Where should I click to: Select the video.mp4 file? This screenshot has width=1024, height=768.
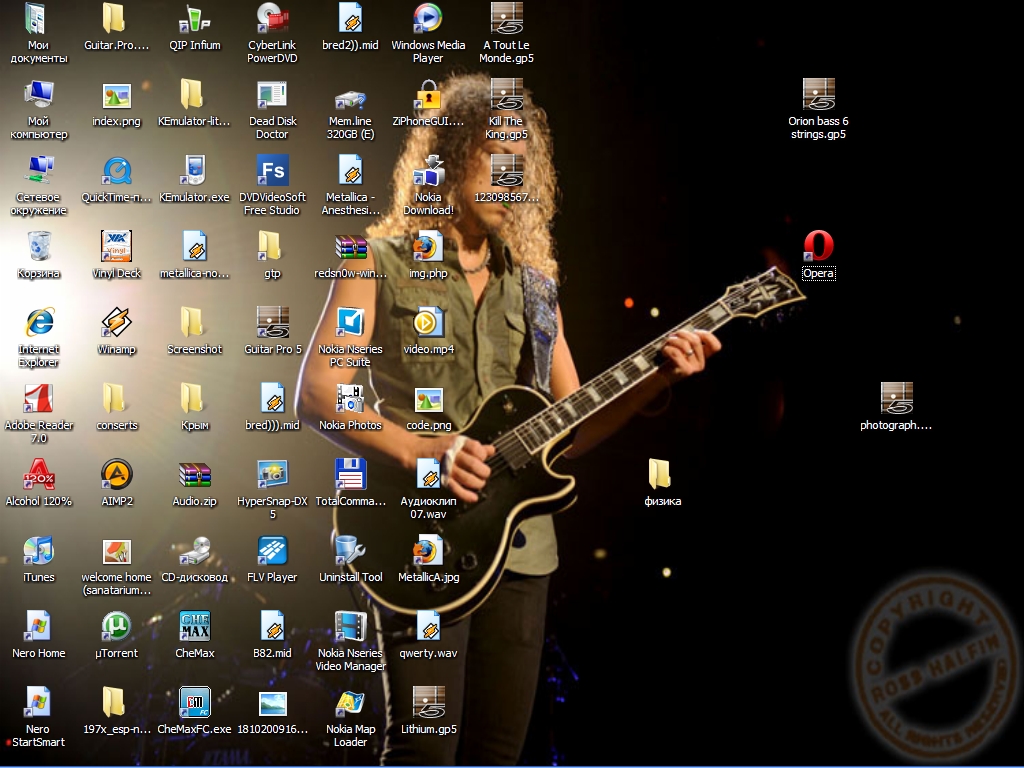tap(428, 323)
